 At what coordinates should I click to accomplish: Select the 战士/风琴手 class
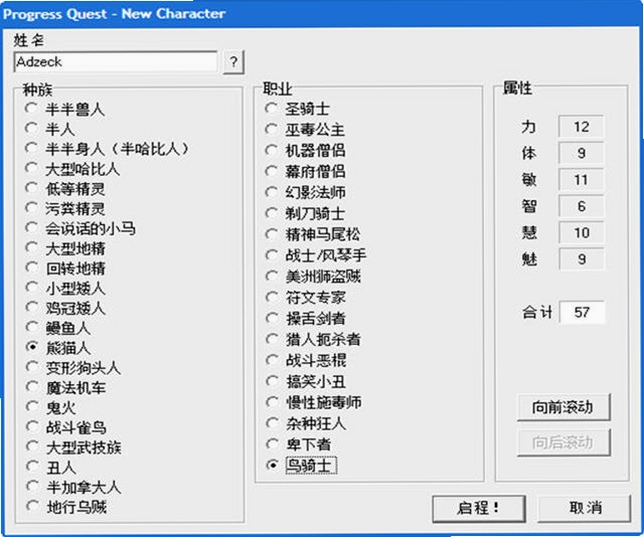point(315,255)
